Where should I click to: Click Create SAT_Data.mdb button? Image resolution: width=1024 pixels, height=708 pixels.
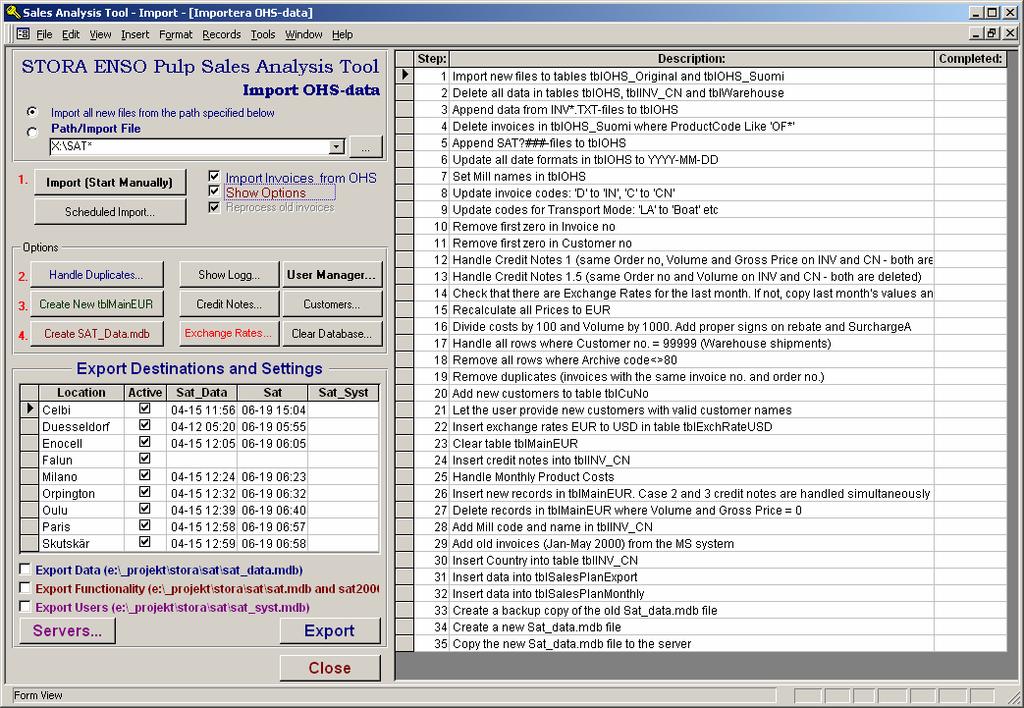click(x=97, y=334)
